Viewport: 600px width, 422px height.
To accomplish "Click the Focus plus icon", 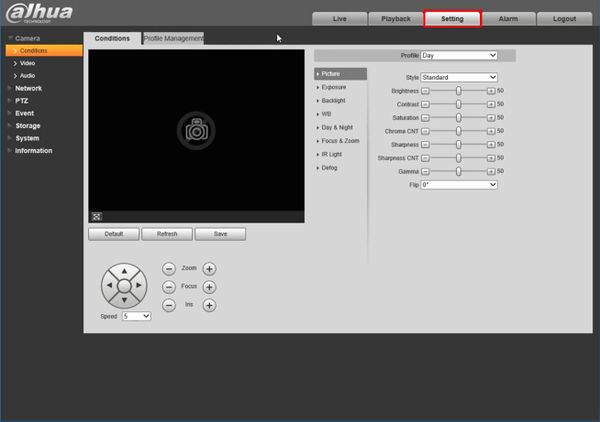I will pos(209,287).
